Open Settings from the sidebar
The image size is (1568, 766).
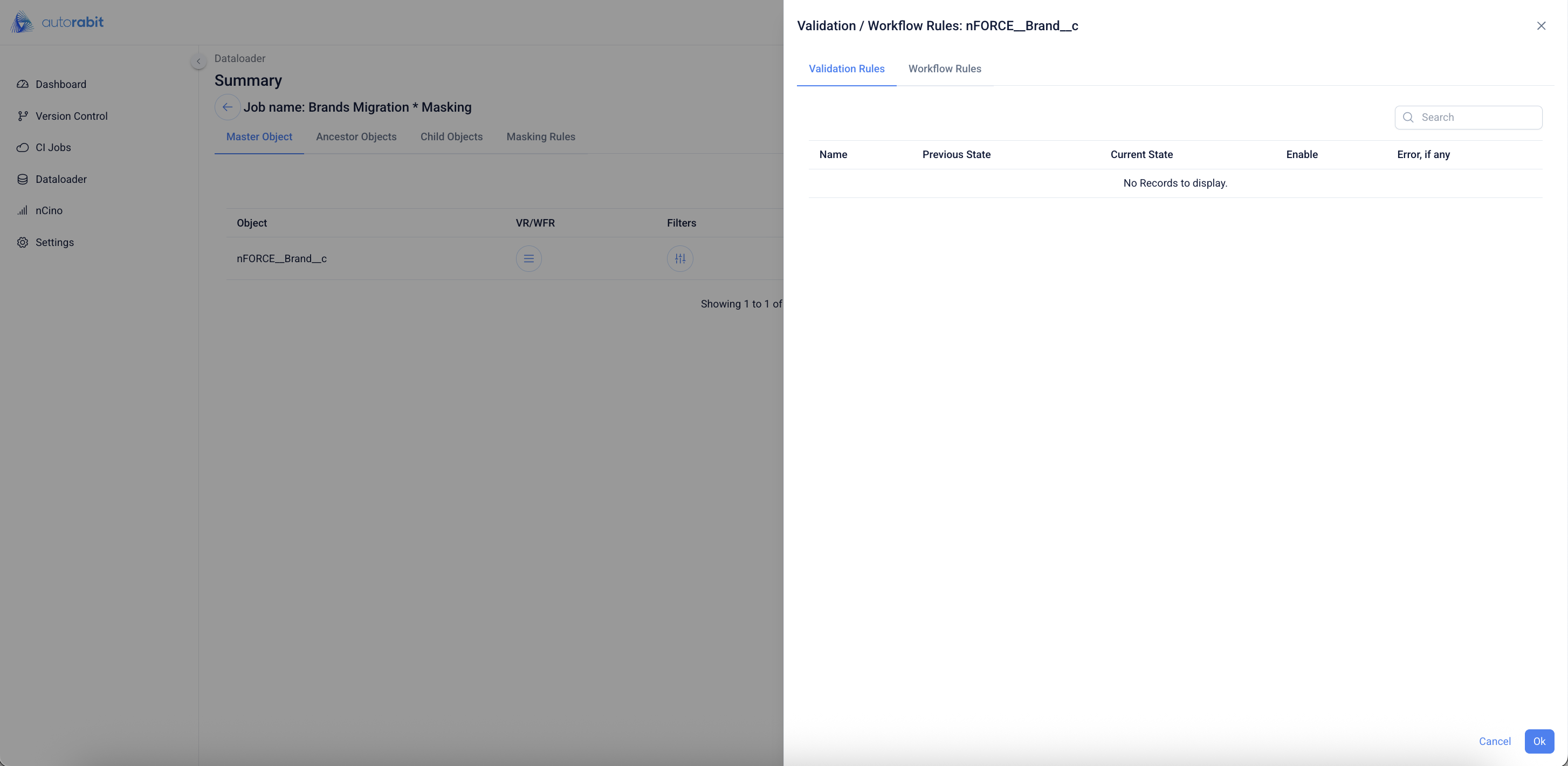point(54,242)
